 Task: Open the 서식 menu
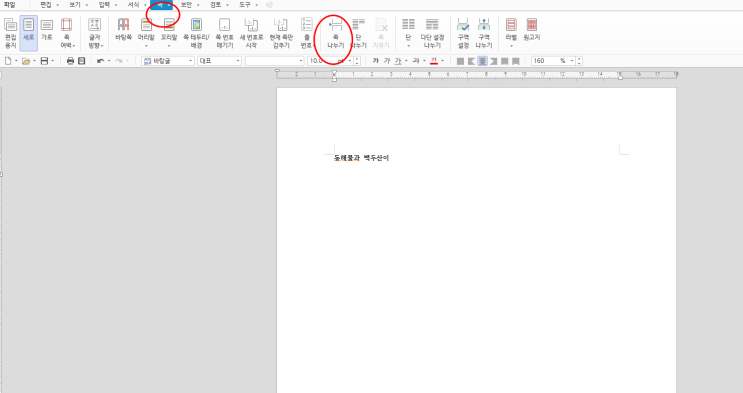[x=133, y=5]
